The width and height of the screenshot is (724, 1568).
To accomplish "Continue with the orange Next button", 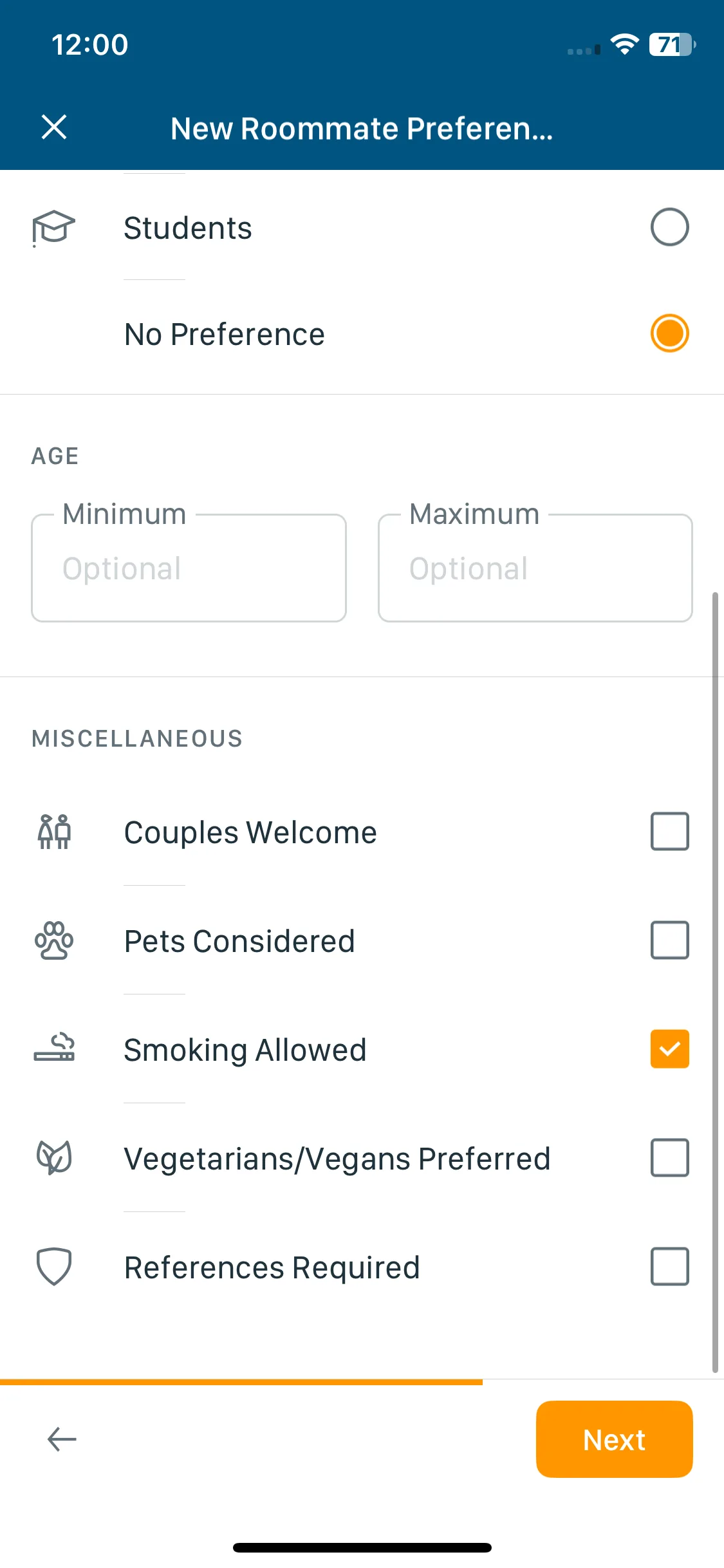I will pos(614,1439).
